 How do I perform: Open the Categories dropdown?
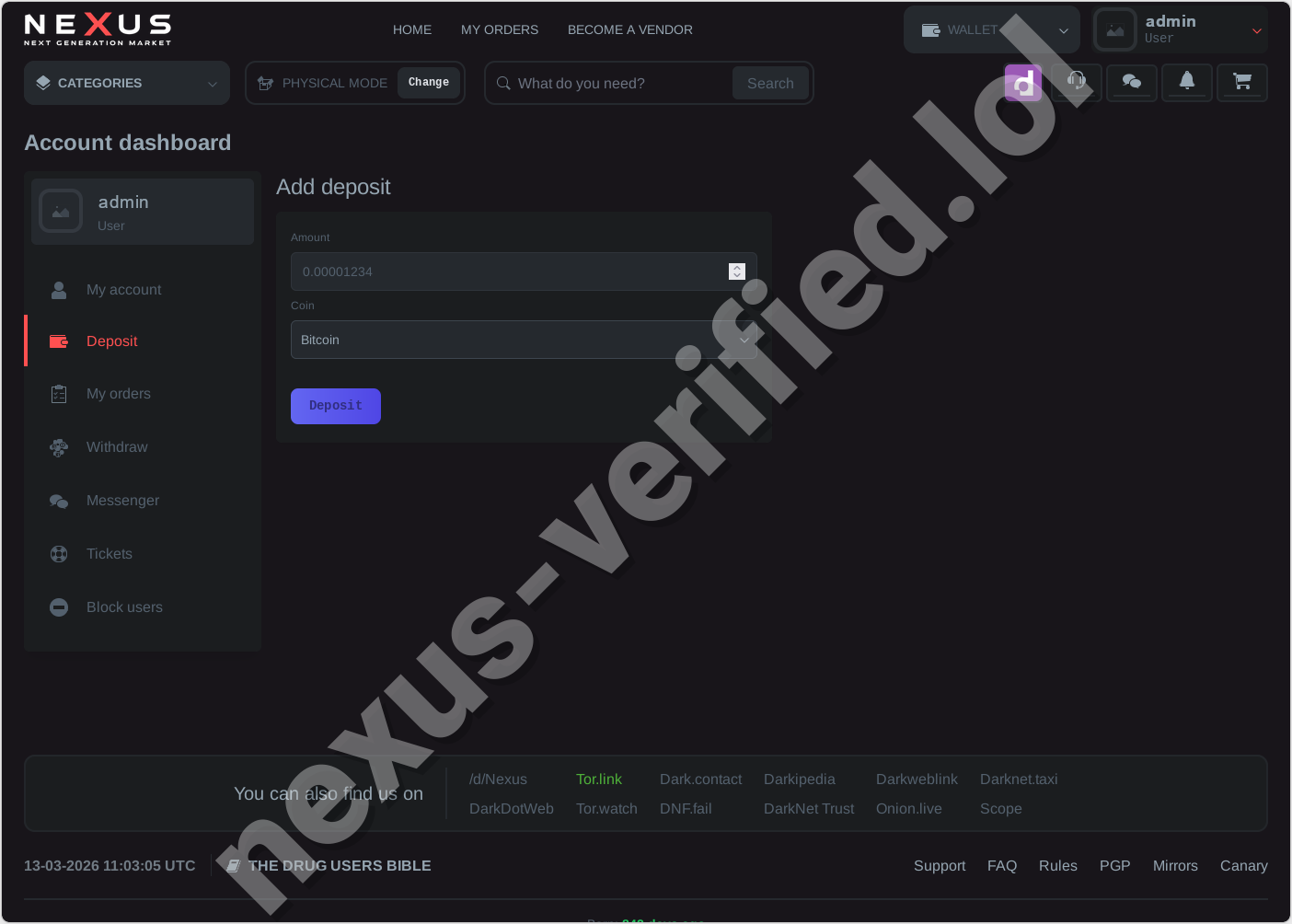[126, 83]
